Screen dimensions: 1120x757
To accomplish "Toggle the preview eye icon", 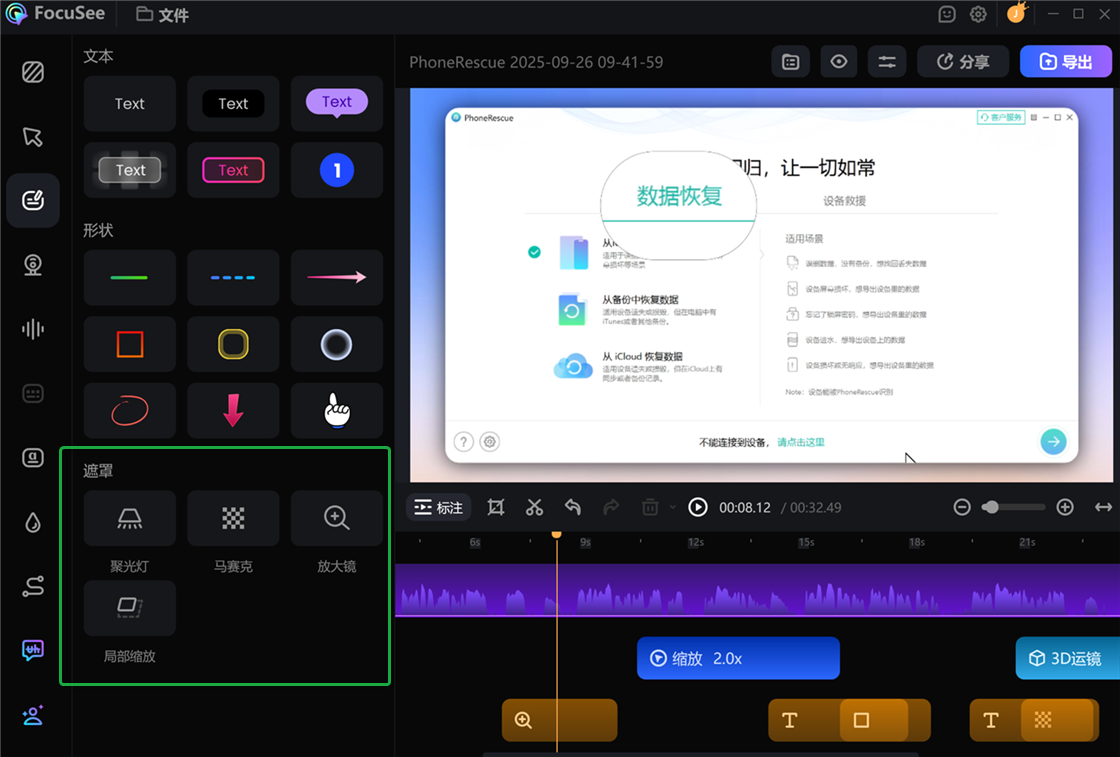I will (x=839, y=62).
